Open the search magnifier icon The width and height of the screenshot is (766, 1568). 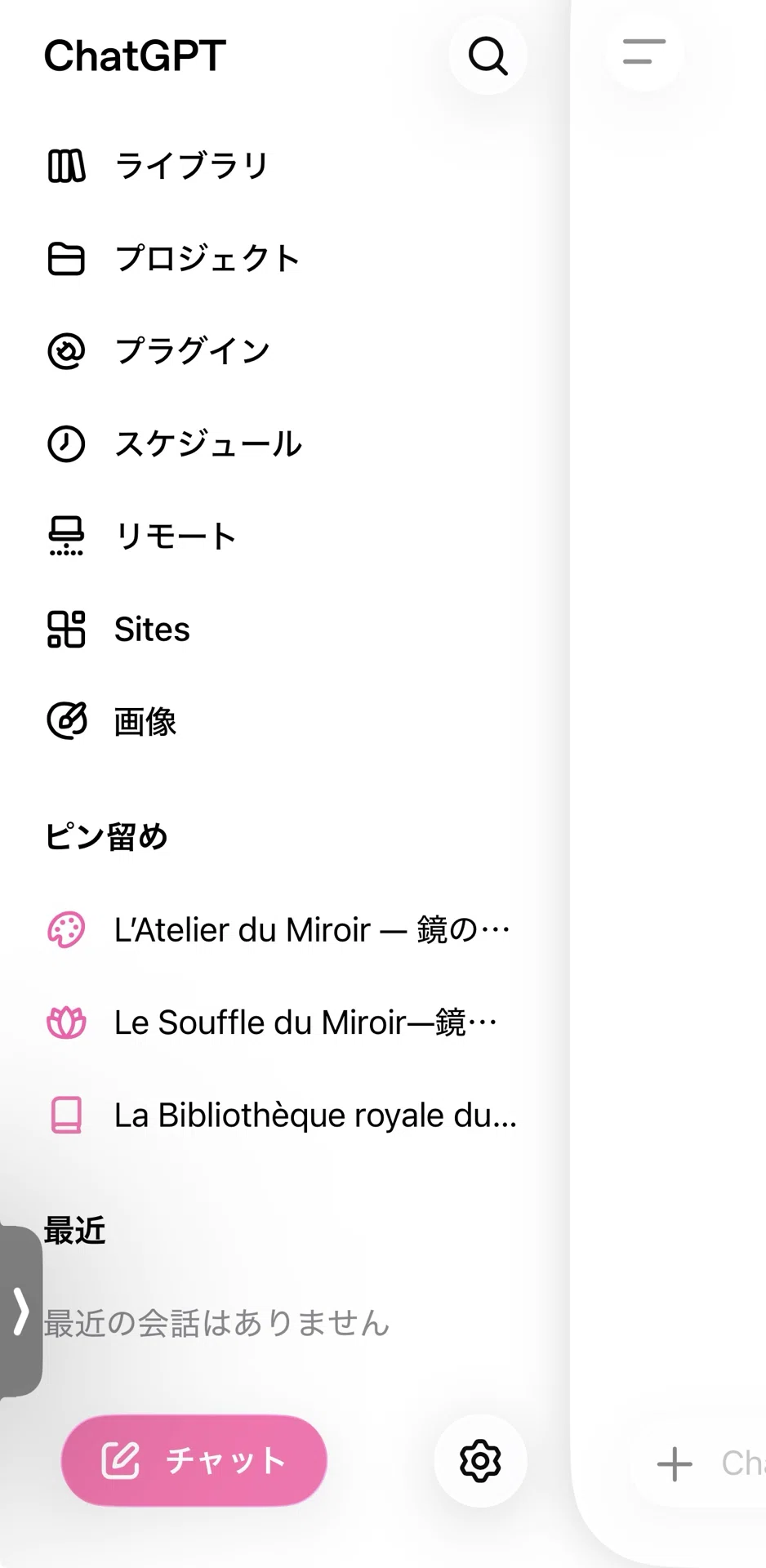click(x=488, y=56)
